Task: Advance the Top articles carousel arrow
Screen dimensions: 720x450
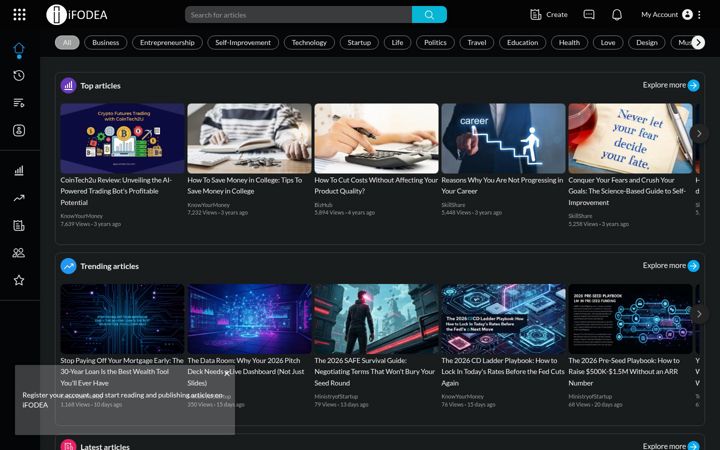Action: click(699, 134)
